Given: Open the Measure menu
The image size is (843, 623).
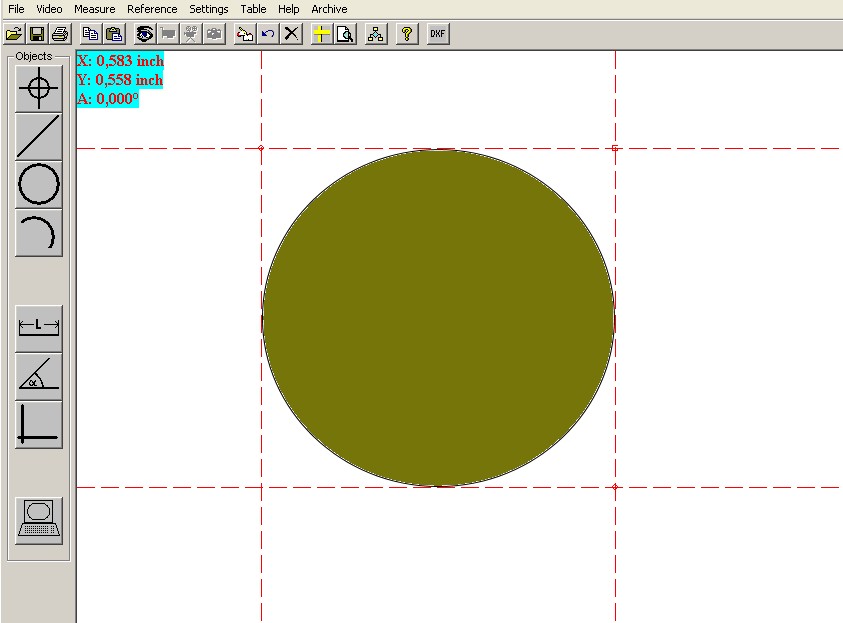Looking at the screenshot, I should click(x=95, y=9).
